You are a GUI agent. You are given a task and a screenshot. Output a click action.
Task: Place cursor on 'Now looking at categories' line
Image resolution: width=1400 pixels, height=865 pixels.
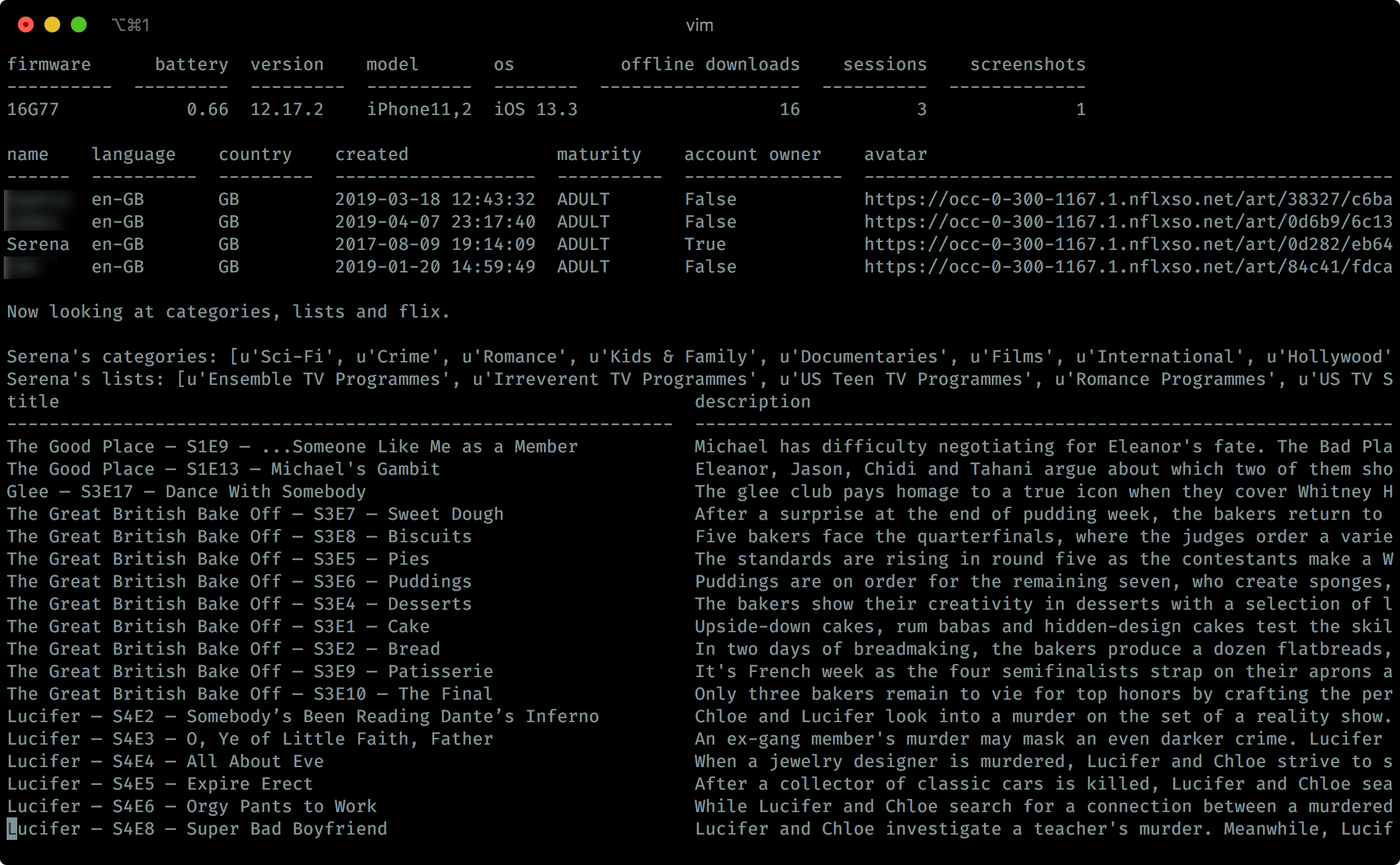click(x=228, y=312)
